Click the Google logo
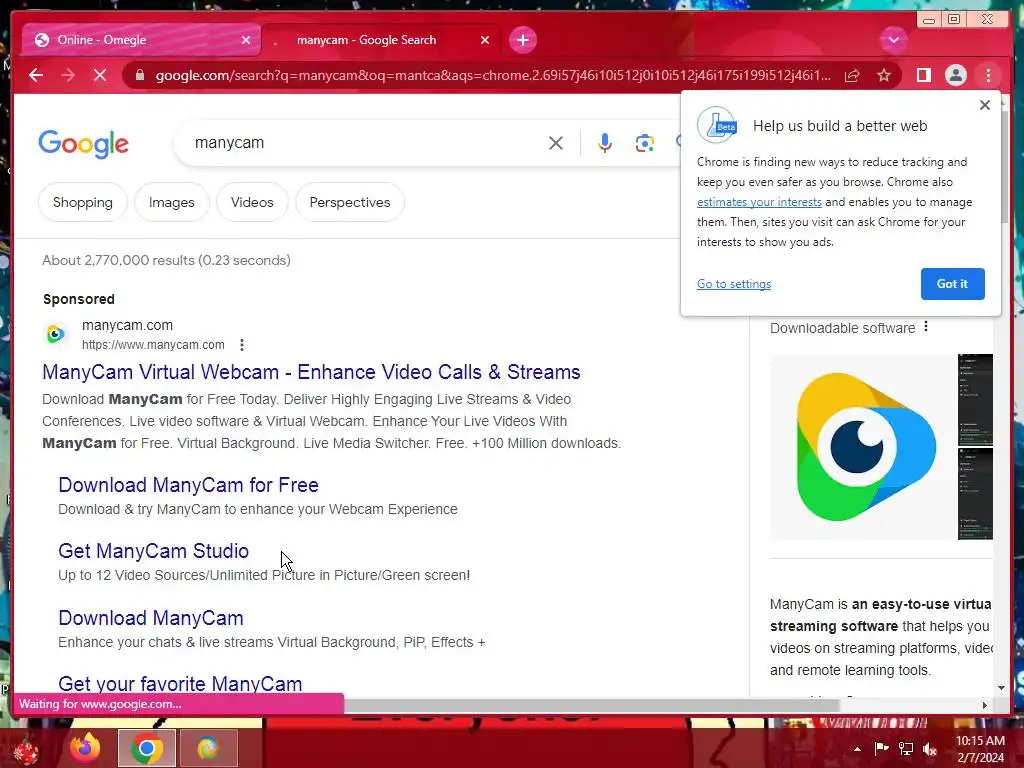1024x768 pixels. (84, 144)
